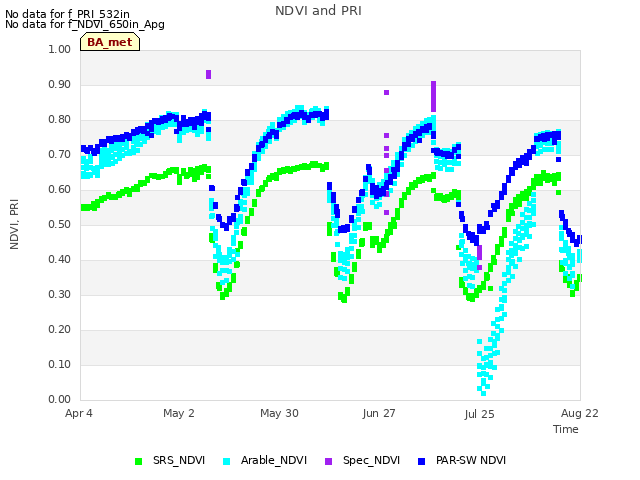Click the y-axis label NDVI, PRI

click(14, 224)
